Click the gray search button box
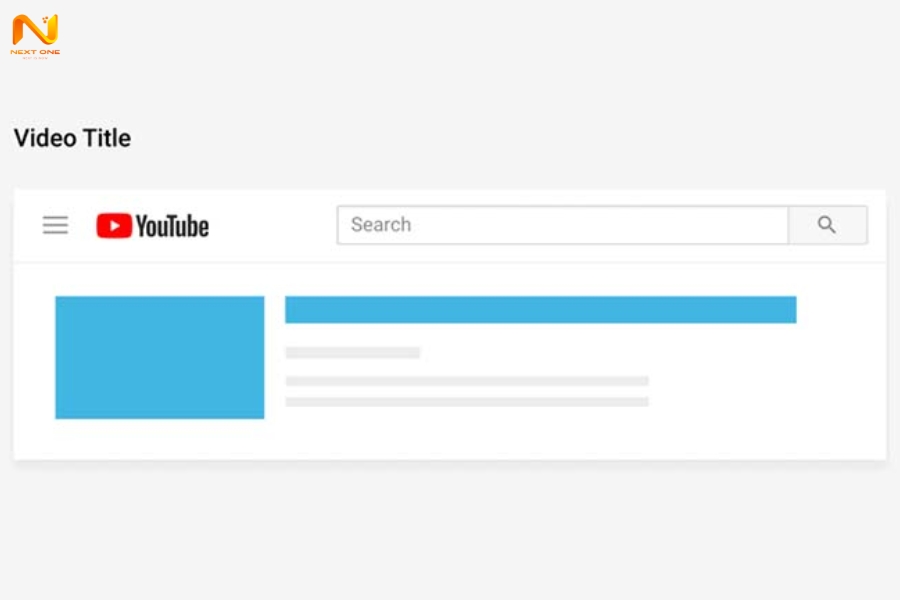900x600 pixels. pyautogui.click(x=828, y=225)
